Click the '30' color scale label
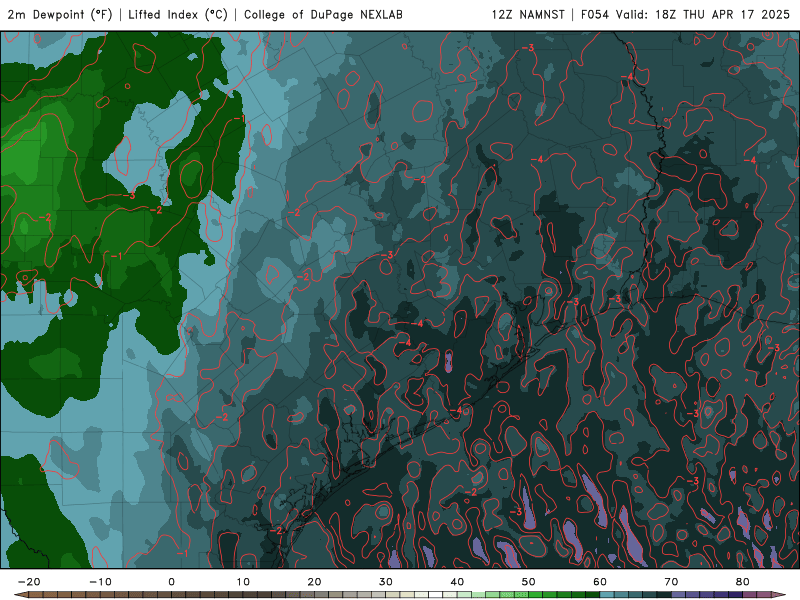This screenshot has height=600, width=800. (x=386, y=582)
